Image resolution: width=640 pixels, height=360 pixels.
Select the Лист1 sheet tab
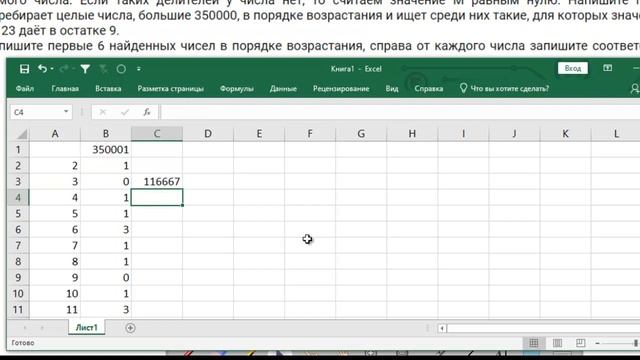(87, 328)
